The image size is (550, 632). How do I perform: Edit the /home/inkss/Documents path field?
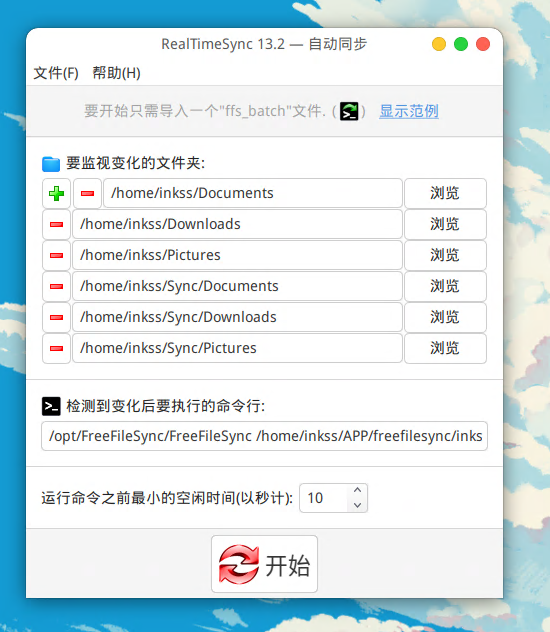(253, 193)
